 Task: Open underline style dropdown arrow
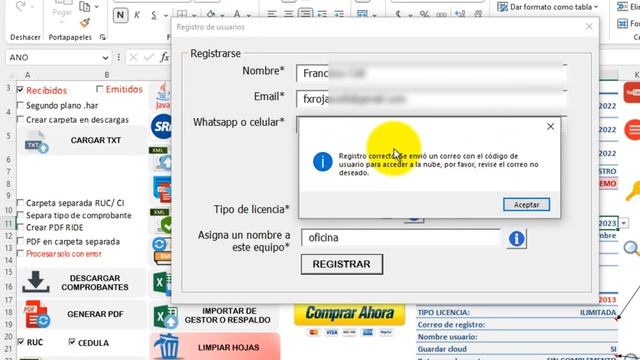pyautogui.click(x=166, y=16)
